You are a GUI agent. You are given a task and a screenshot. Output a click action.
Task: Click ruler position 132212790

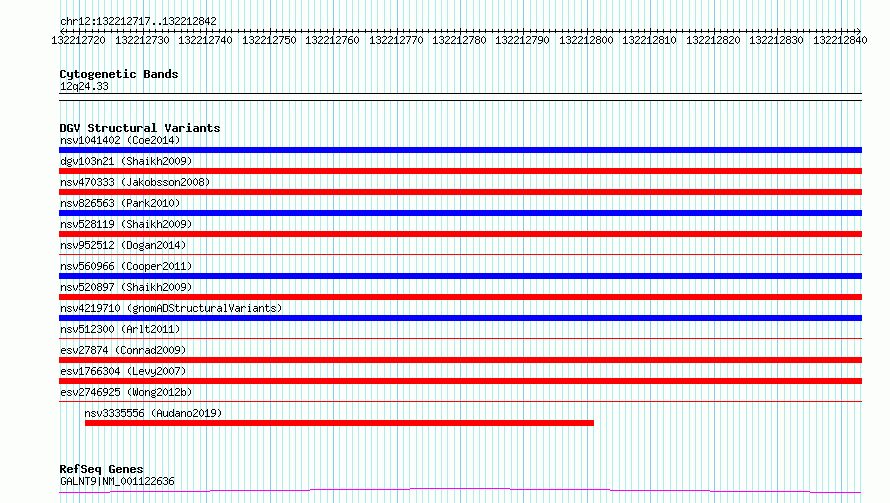click(522, 40)
